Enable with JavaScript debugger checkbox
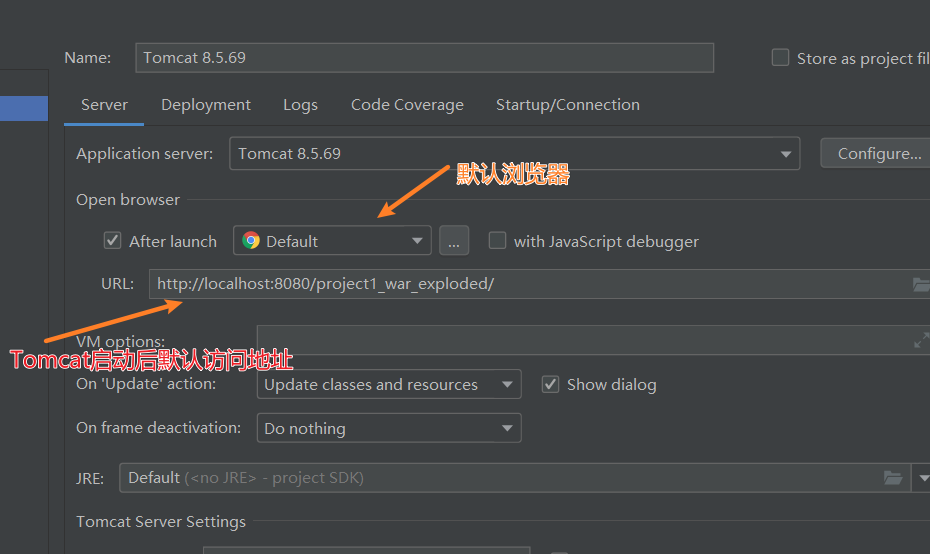Image resolution: width=930 pixels, height=554 pixels. click(497, 241)
